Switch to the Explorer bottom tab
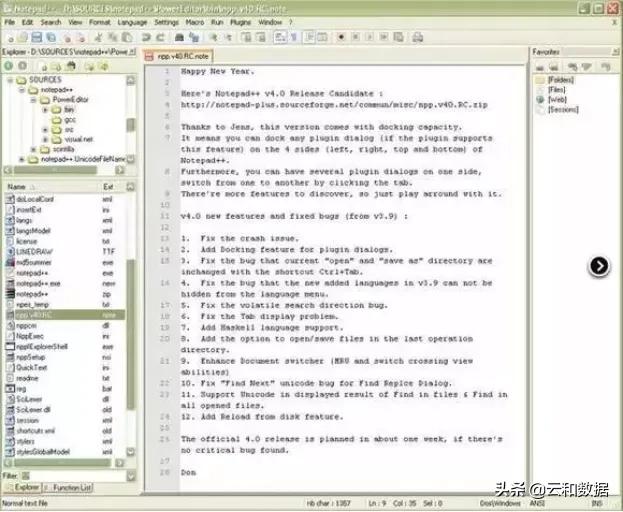The image size is (623, 512). click(22, 487)
